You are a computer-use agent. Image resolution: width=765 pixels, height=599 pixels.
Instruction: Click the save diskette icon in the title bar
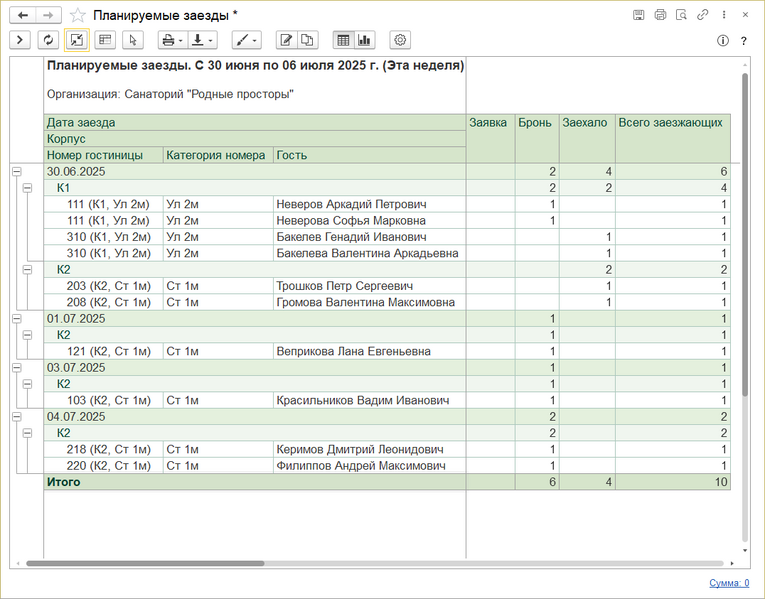(x=639, y=15)
